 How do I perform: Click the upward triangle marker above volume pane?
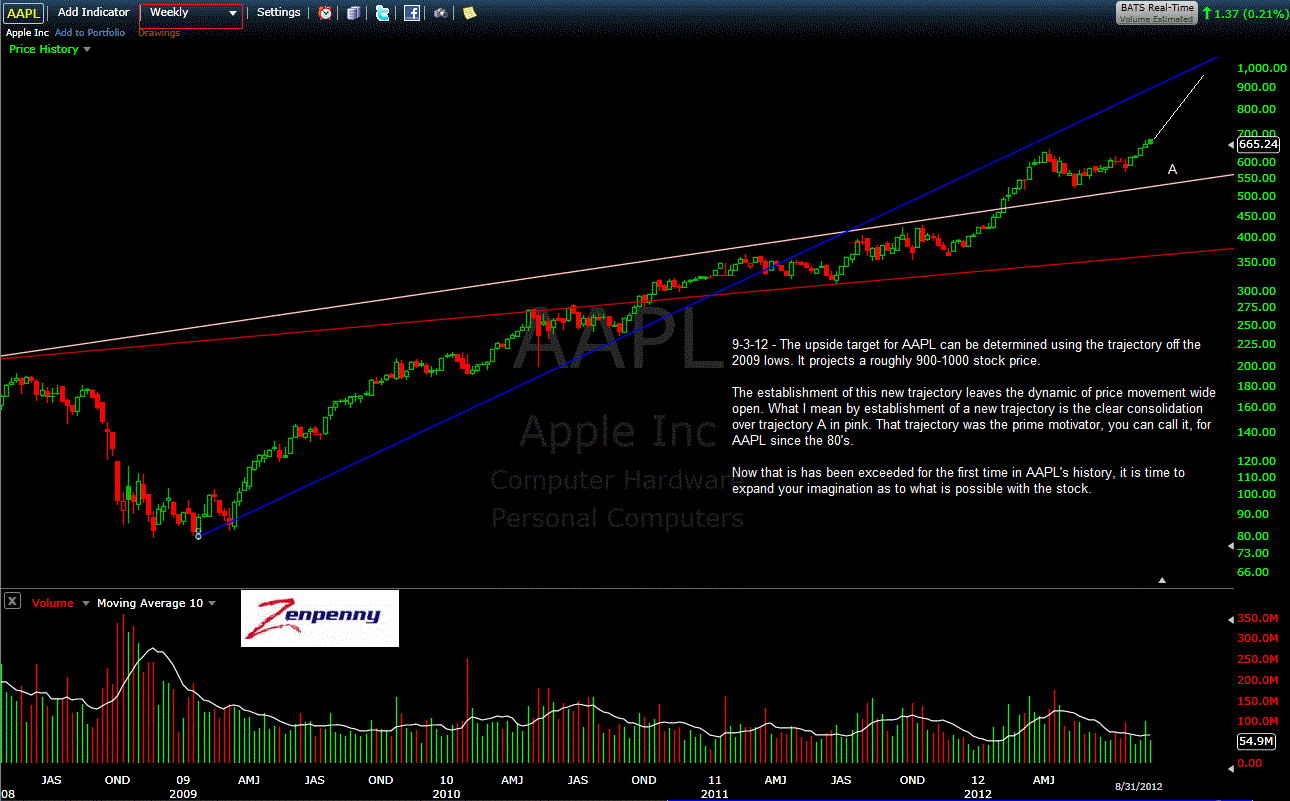coord(1162,580)
